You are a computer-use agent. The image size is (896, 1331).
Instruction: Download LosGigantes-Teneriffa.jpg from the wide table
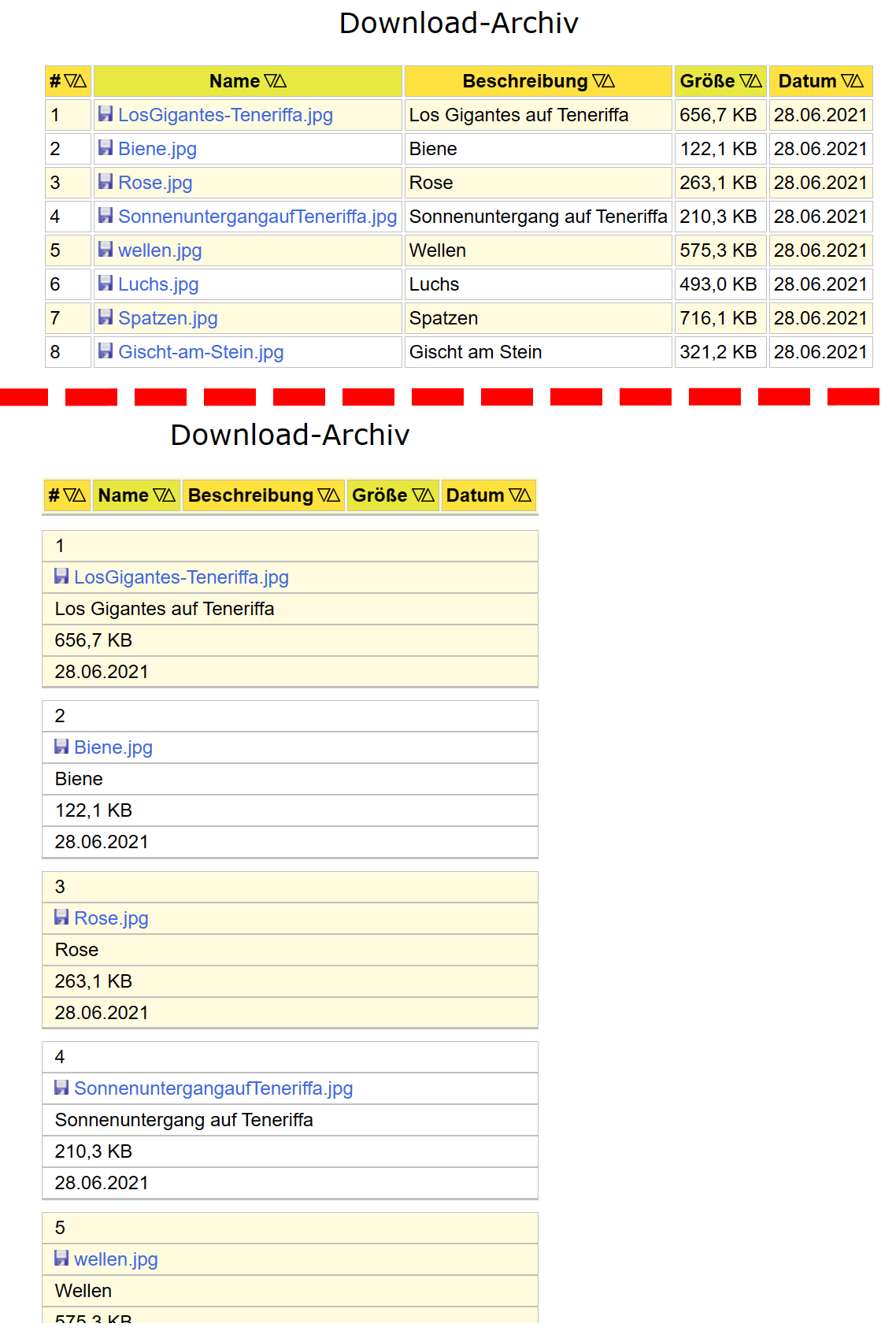pos(225,115)
